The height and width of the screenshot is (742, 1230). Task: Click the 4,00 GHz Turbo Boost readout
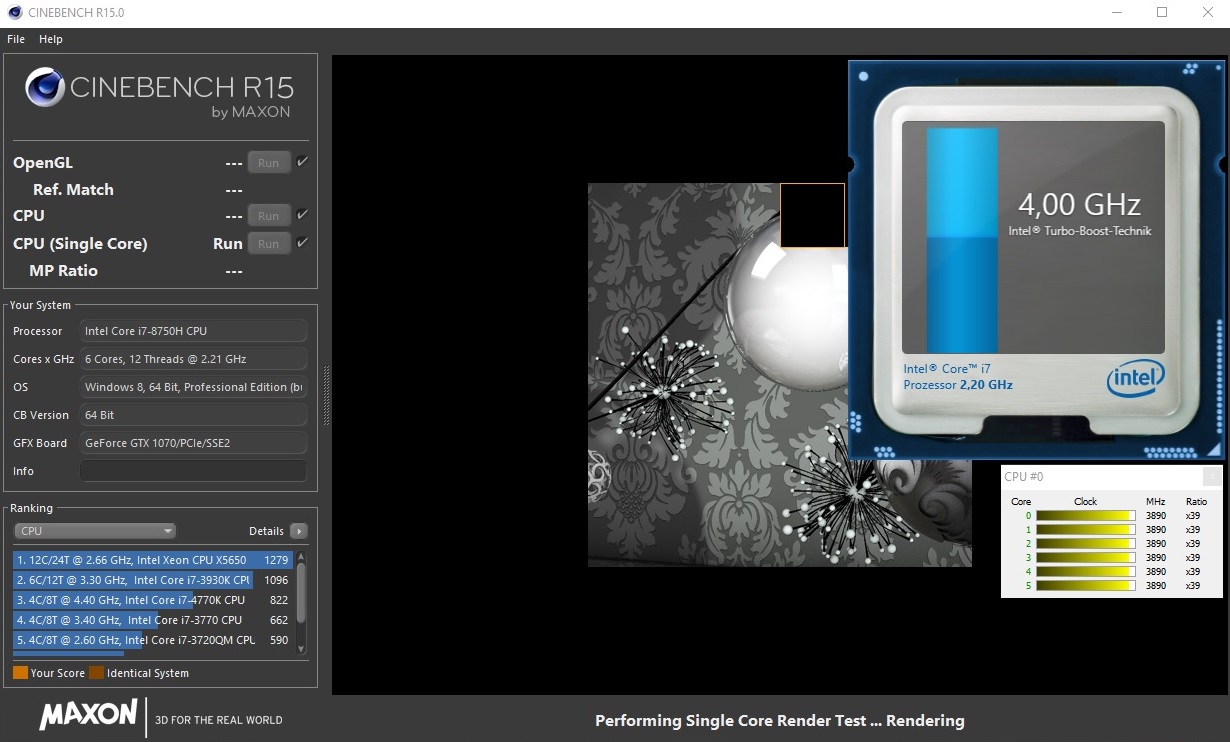[1079, 205]
